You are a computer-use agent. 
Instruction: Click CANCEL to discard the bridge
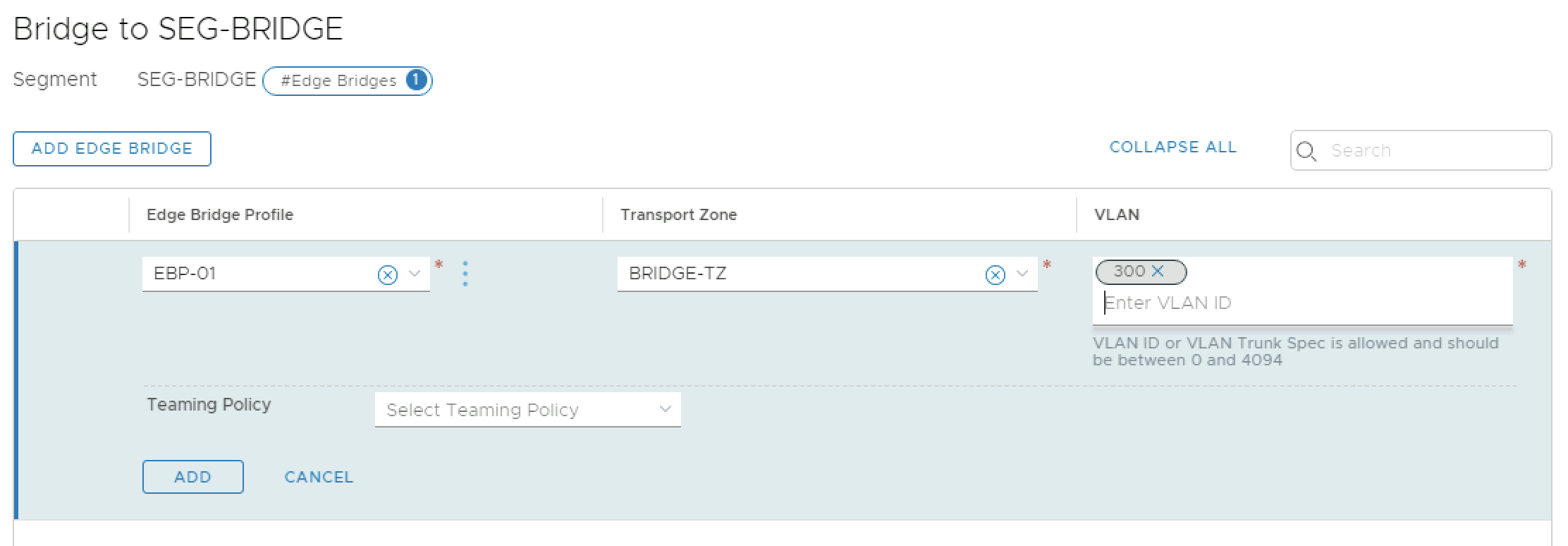pyautogui.click(x=319, y=477)
